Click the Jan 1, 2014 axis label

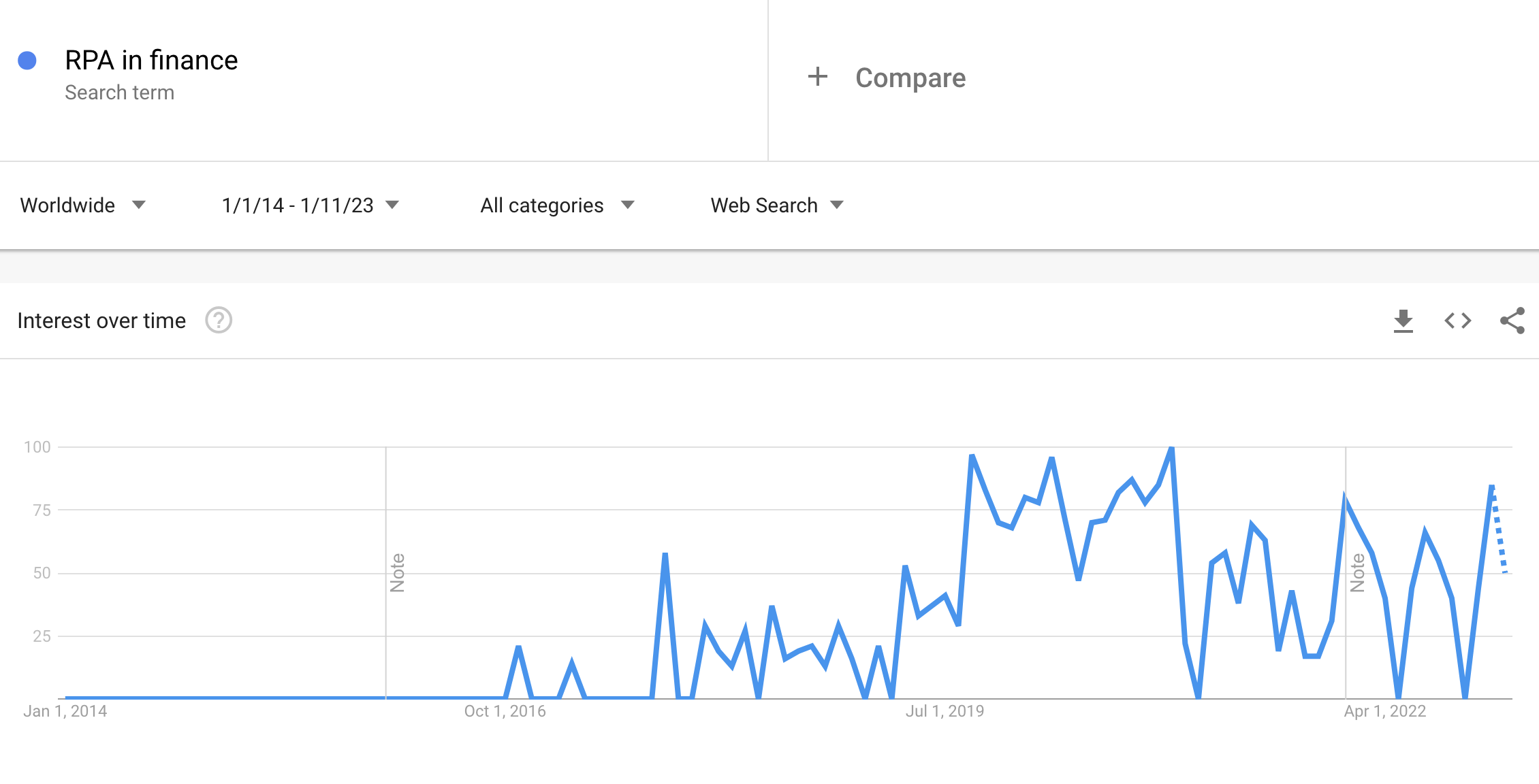[65, 711]
